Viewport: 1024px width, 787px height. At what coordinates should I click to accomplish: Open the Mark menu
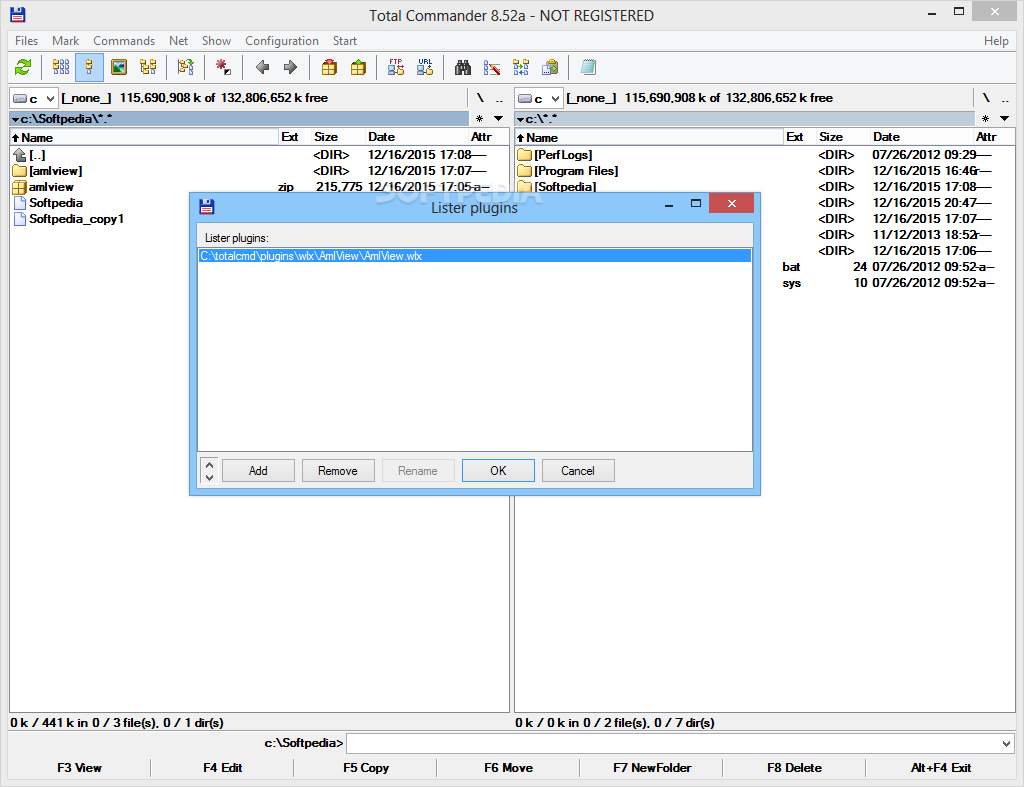coord(65,40)
